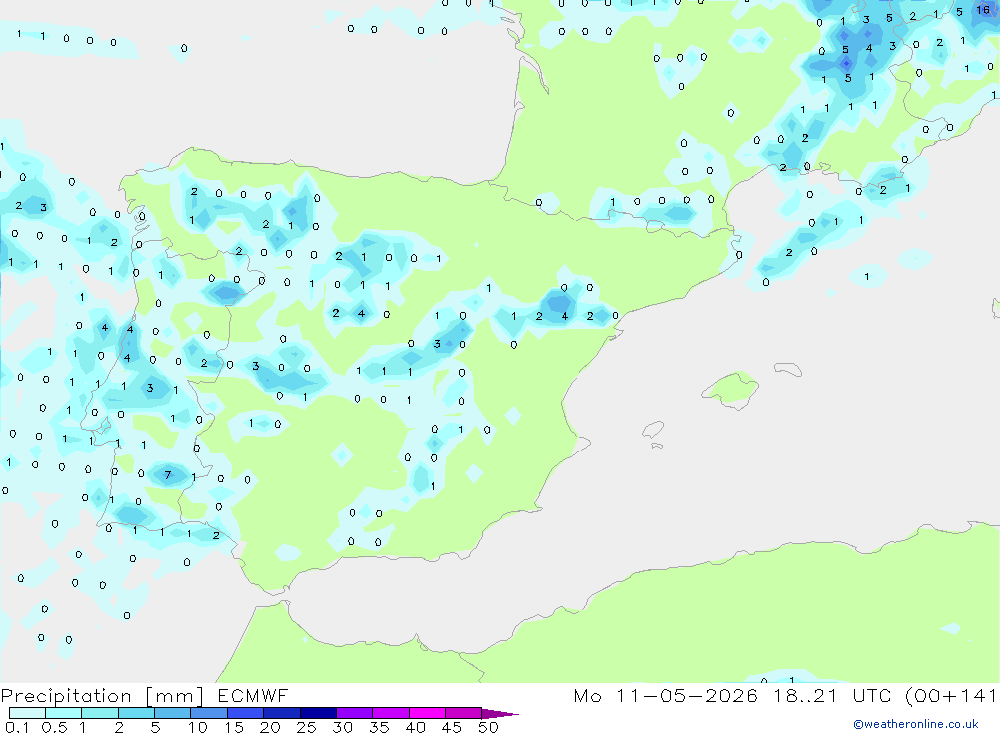Screen dimensions: 1000x733
Task: Click the "Precipitation [mm]" title text
Action: [x=103, y=695]
